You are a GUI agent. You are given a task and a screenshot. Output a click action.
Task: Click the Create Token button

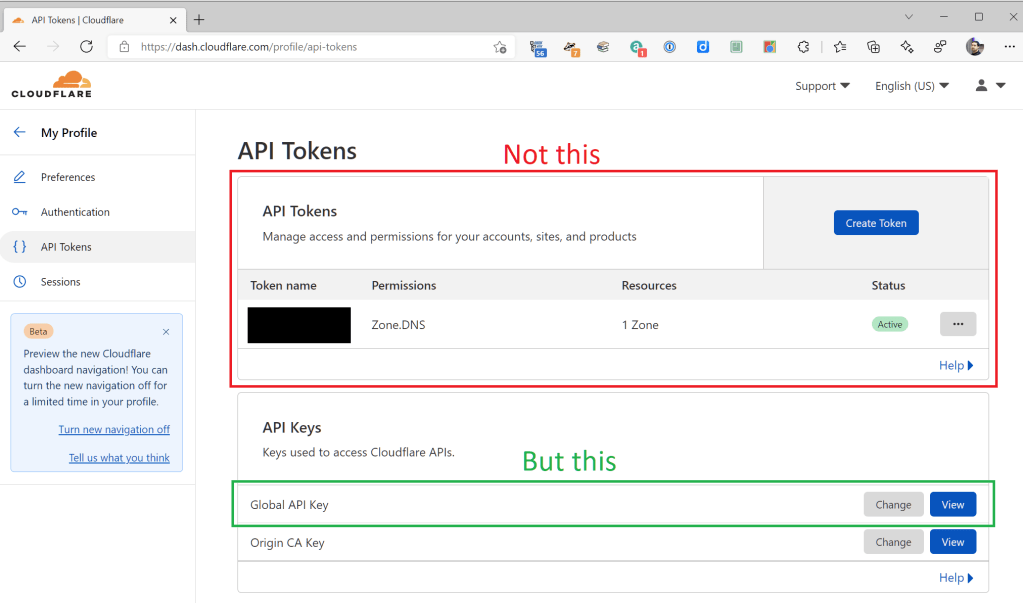875,223
